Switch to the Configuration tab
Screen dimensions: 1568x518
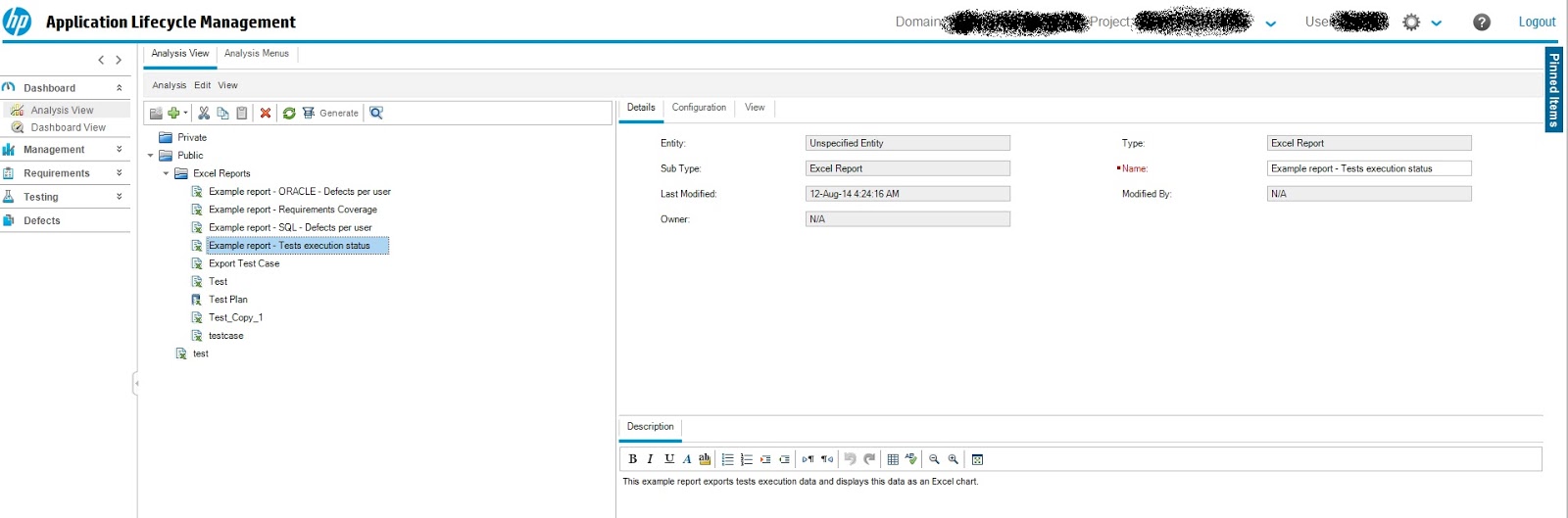pyautogui.click(x=699, y=108)
